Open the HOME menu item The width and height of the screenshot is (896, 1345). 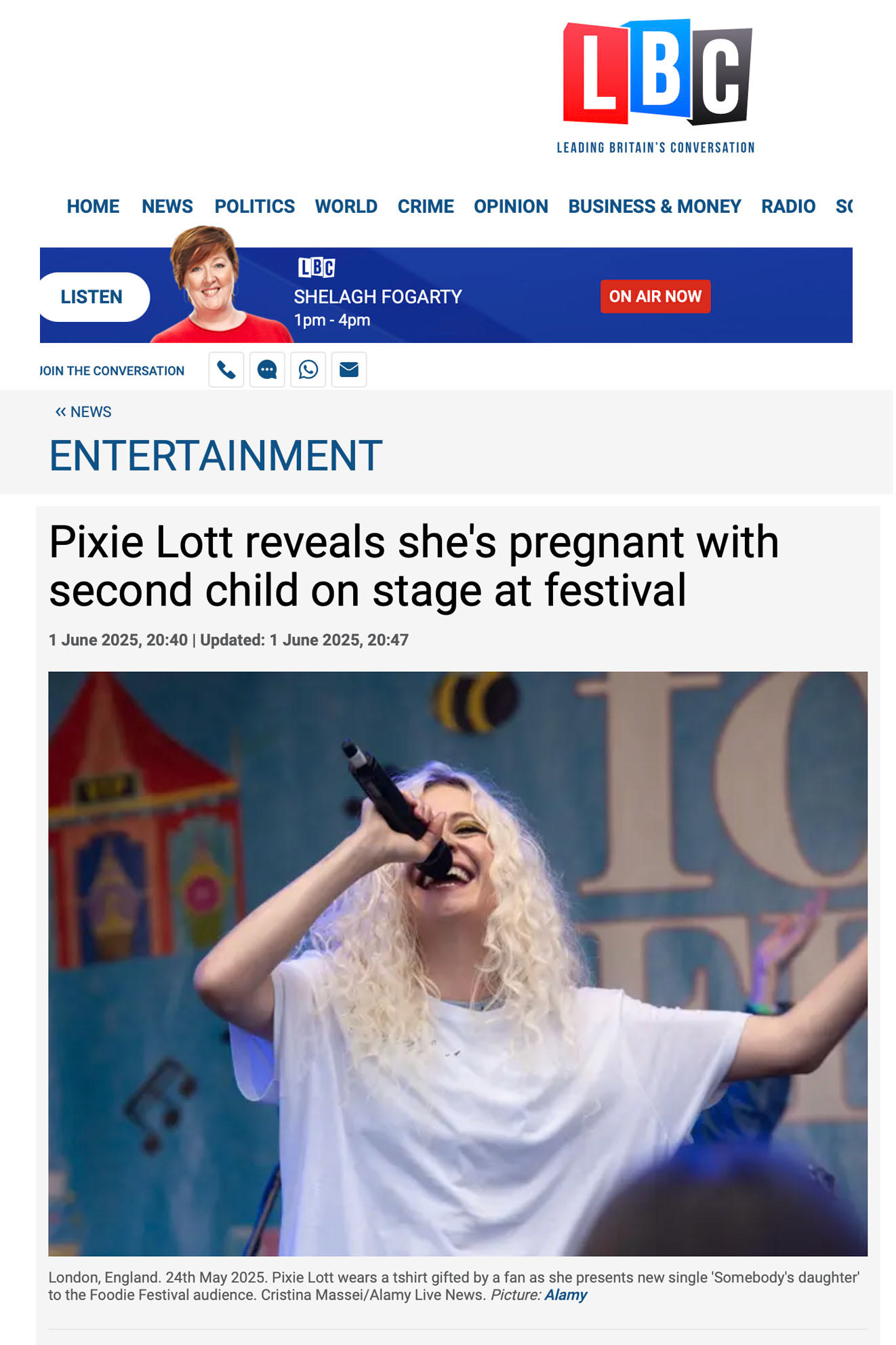93,206
